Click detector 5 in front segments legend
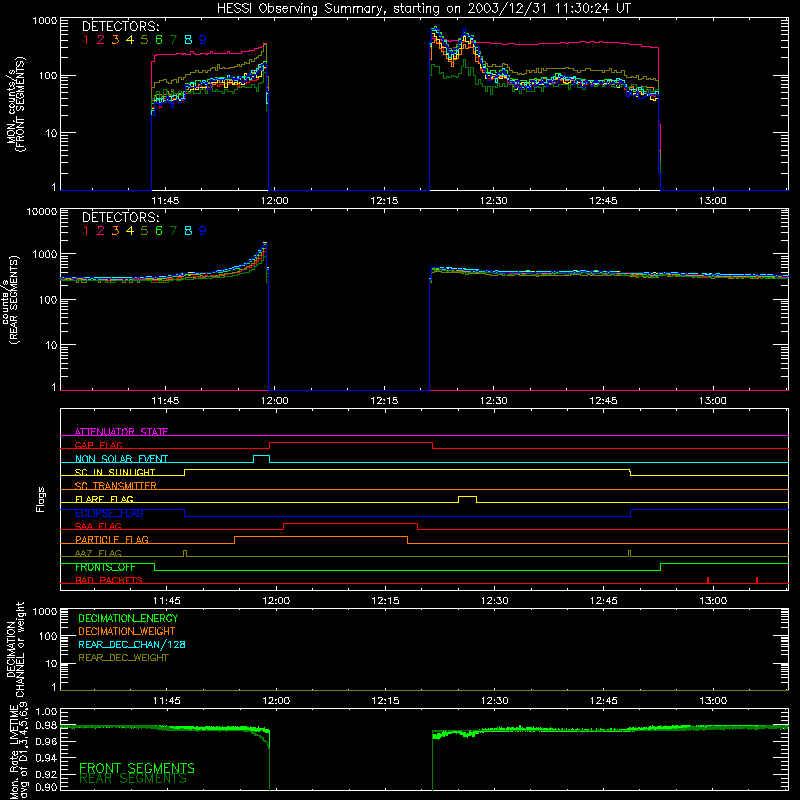Image resolution: width=800 pixels, height=800 pixels. 144,40
